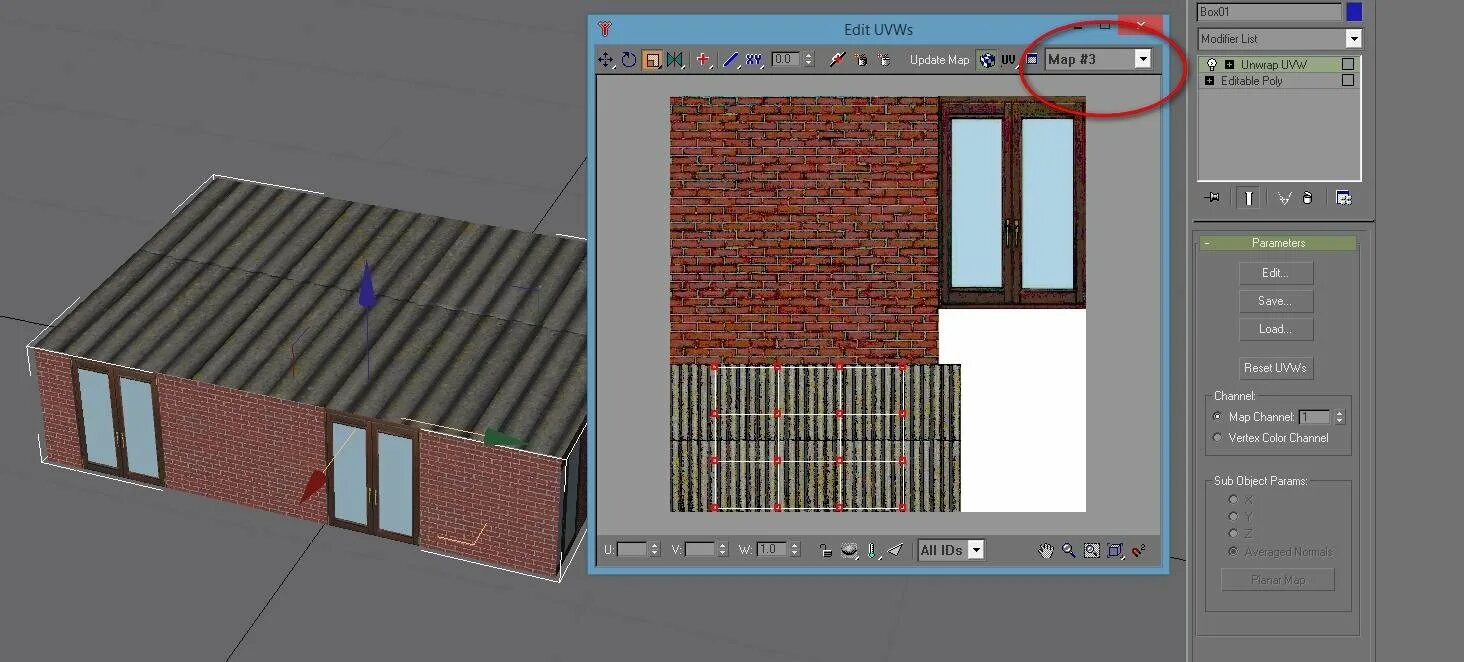Select Averaged Normals radio button

point(1232,552)
